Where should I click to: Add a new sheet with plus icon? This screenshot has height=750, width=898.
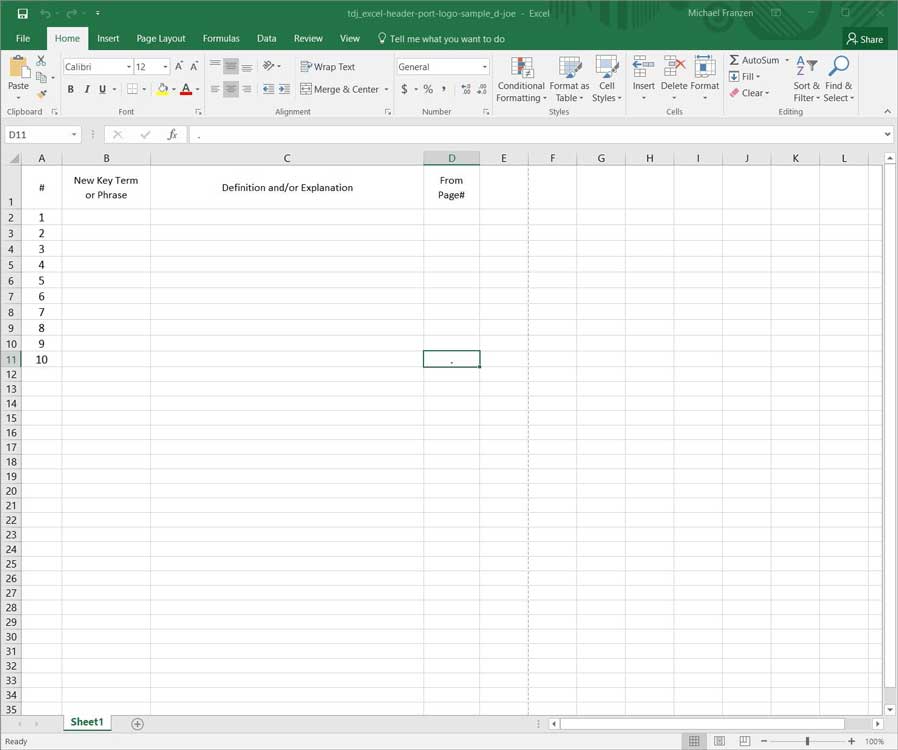(x=137, y=723)
